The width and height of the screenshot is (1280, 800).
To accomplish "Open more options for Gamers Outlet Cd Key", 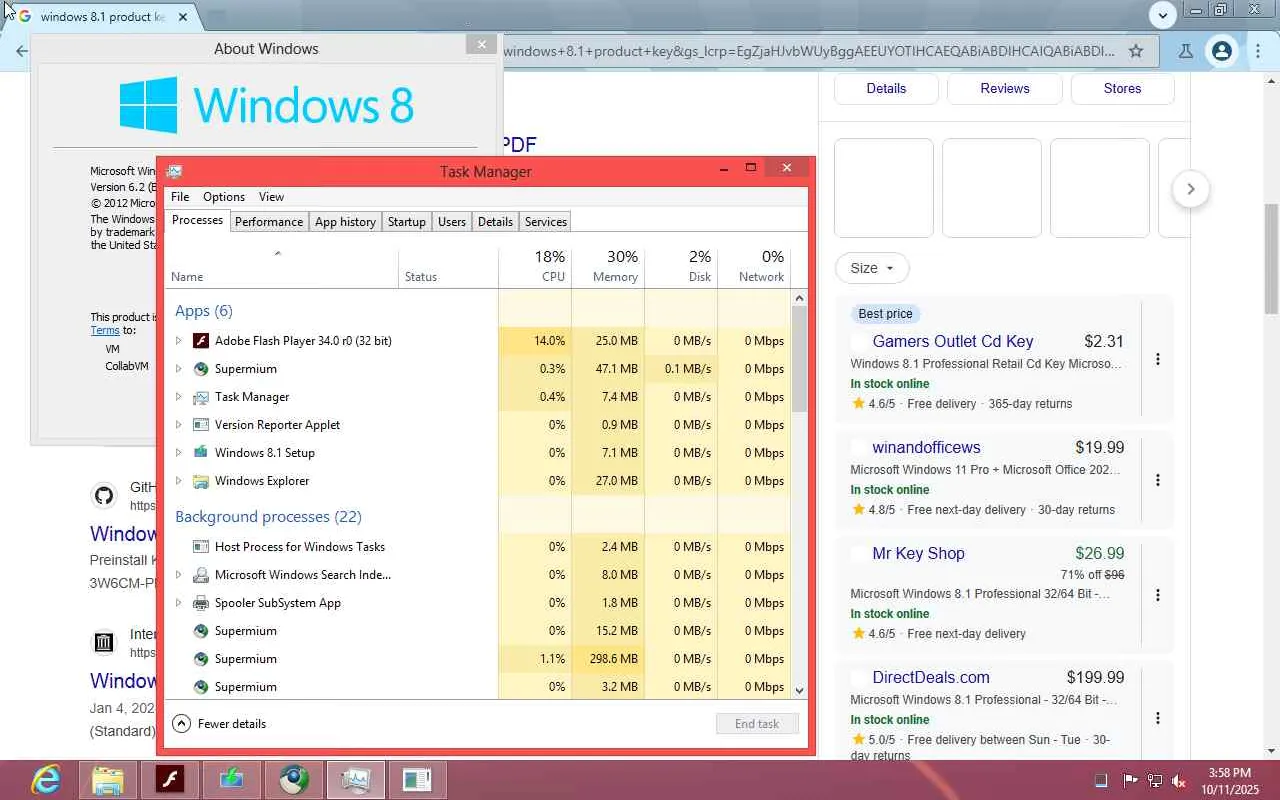I will pos(1158,359).
